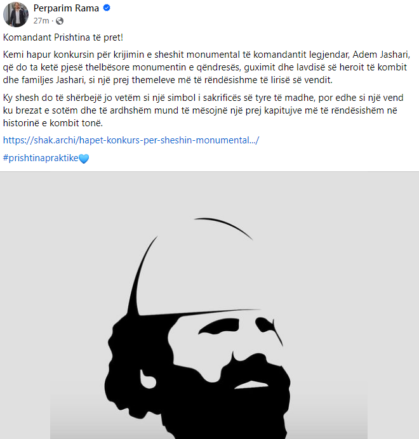The width and height of the screenshot is (419, 439).
Task: Open the shak.archi competition link
Action: [x=131, y=140]
